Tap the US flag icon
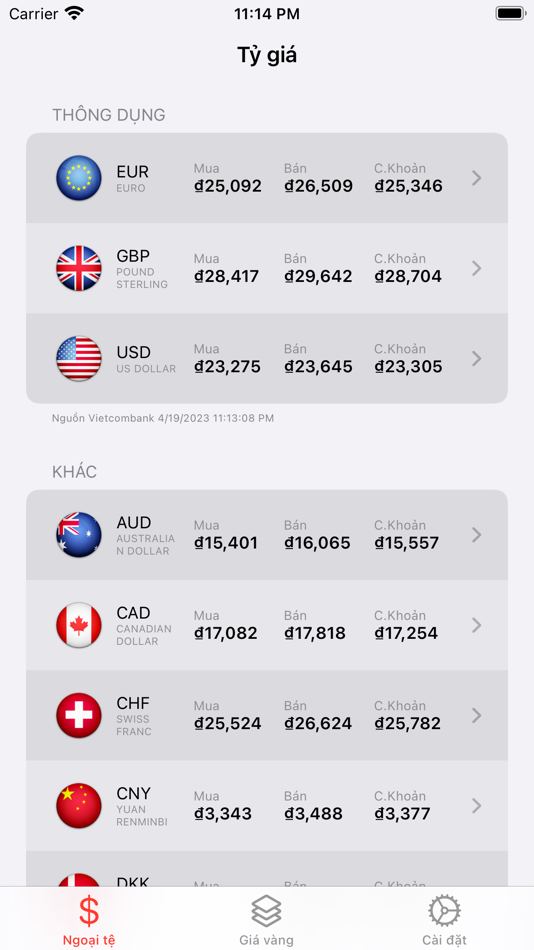Image resolution: width=534 pixels, height=950 pixels. pos(79,359)
